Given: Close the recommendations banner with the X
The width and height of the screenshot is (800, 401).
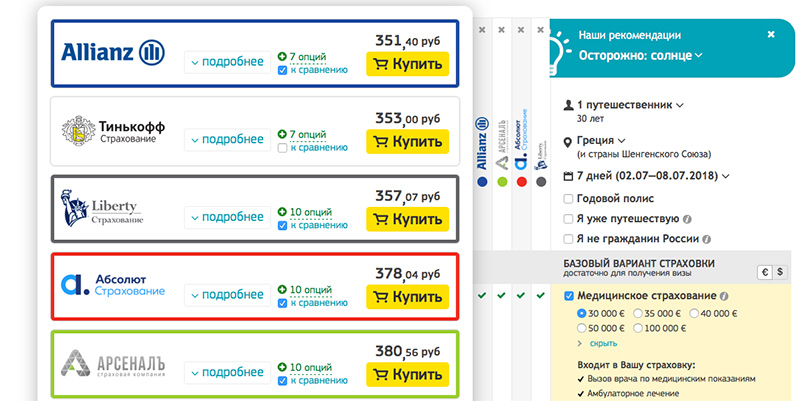Looking at the screenshot, I should (x=771, y=34).
